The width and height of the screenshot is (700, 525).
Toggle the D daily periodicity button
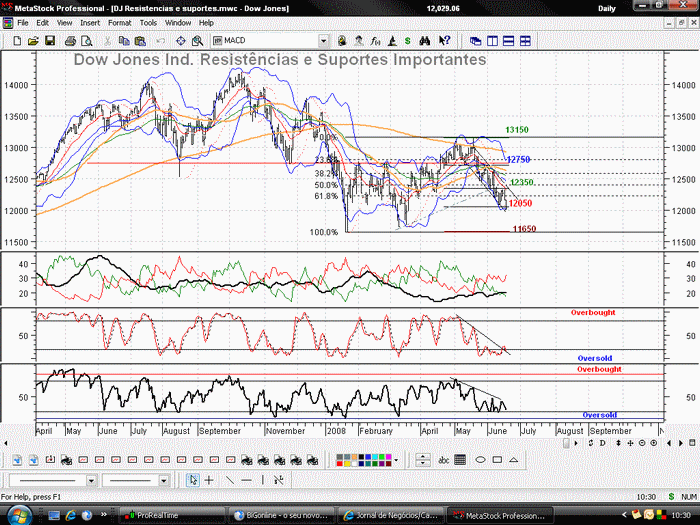[x=603, y=443]
